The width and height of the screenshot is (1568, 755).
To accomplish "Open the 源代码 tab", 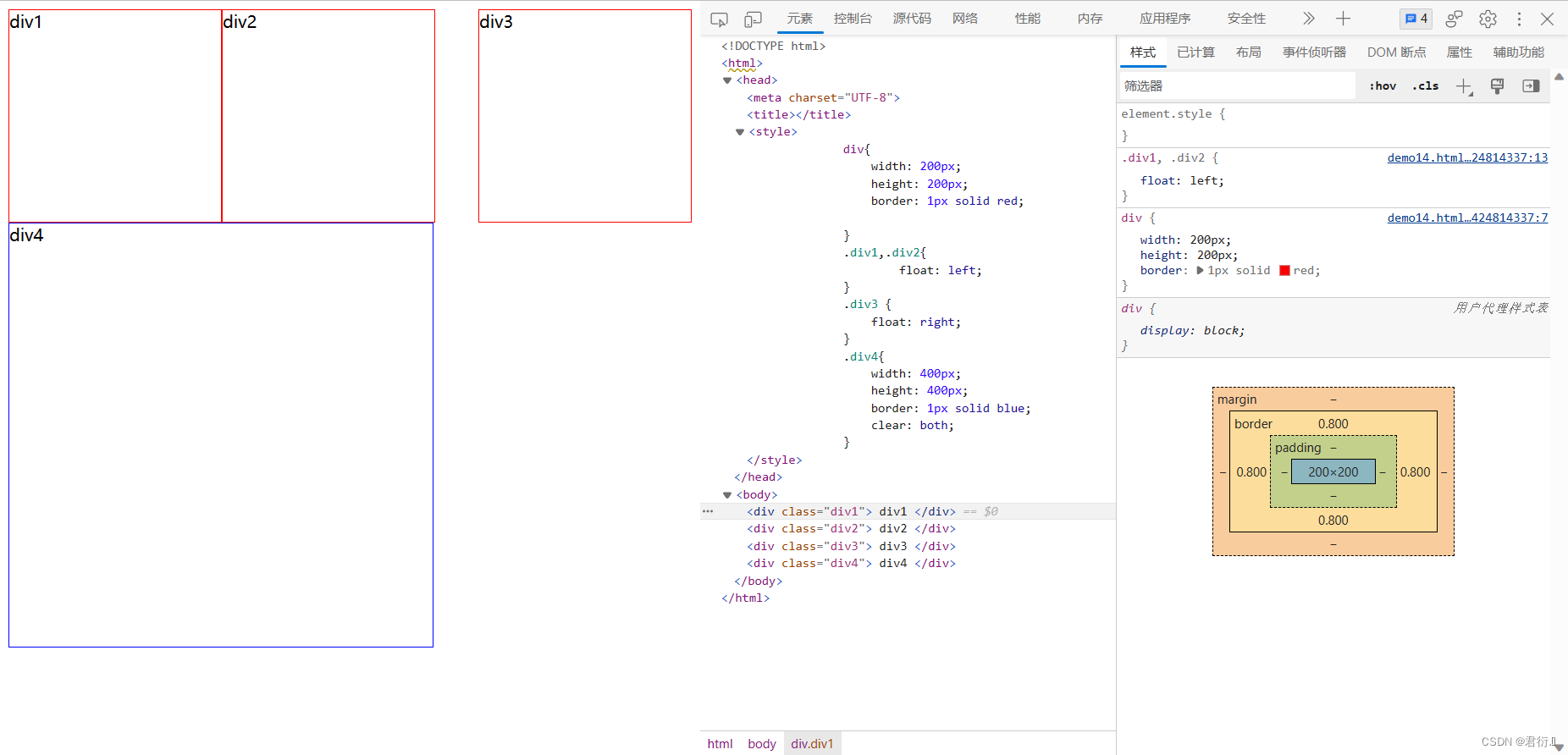I will coord(912,19).
